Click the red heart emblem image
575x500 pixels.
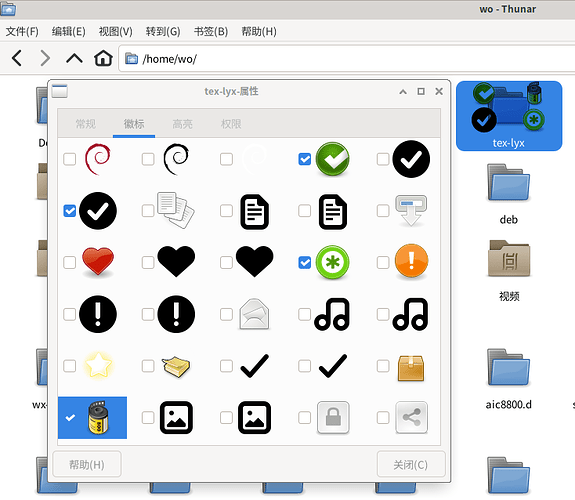(x=98, y=262)
